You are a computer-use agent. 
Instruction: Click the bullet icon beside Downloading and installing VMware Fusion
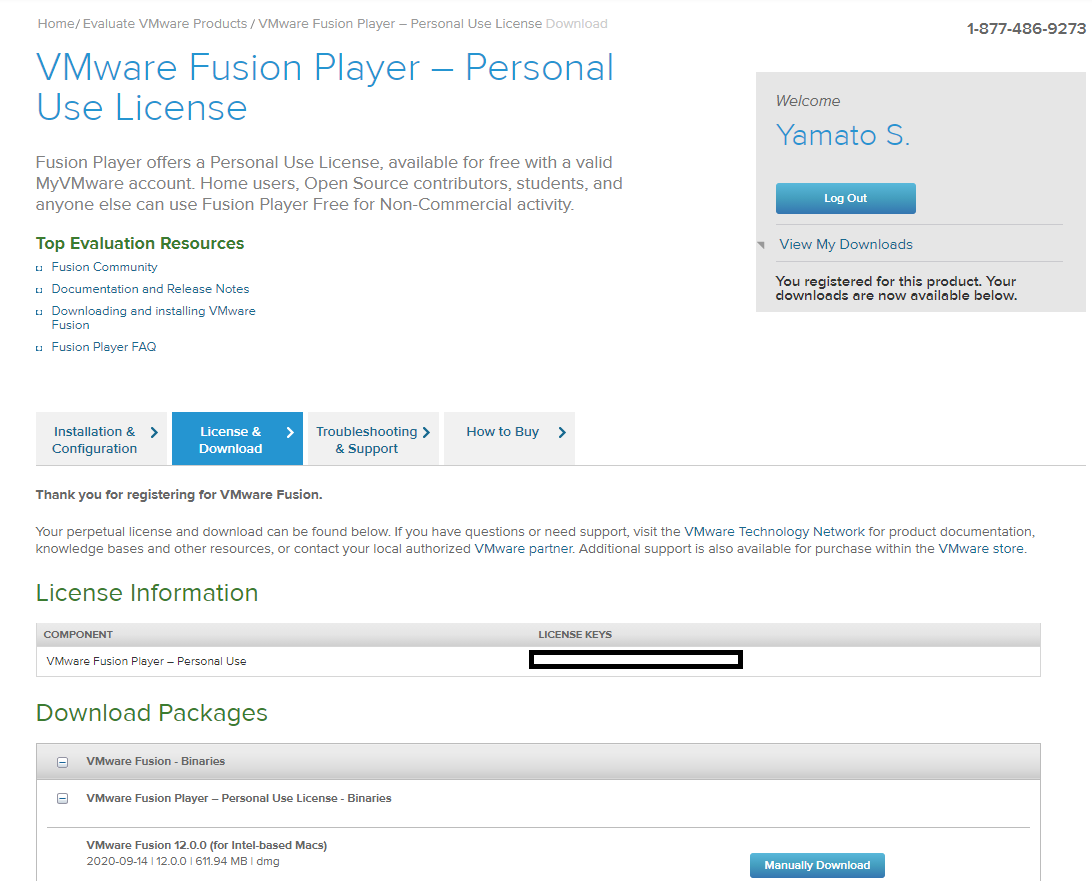pyautogui.click(x=39, y=312)
